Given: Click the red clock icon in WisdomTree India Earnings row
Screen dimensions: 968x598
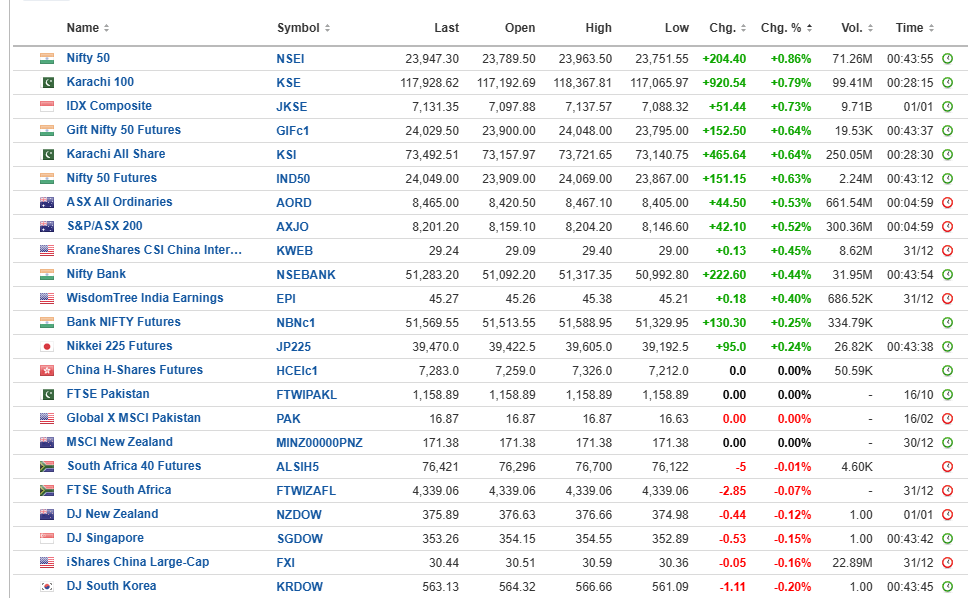Looking at the screenshot, I should coord(948,299).
